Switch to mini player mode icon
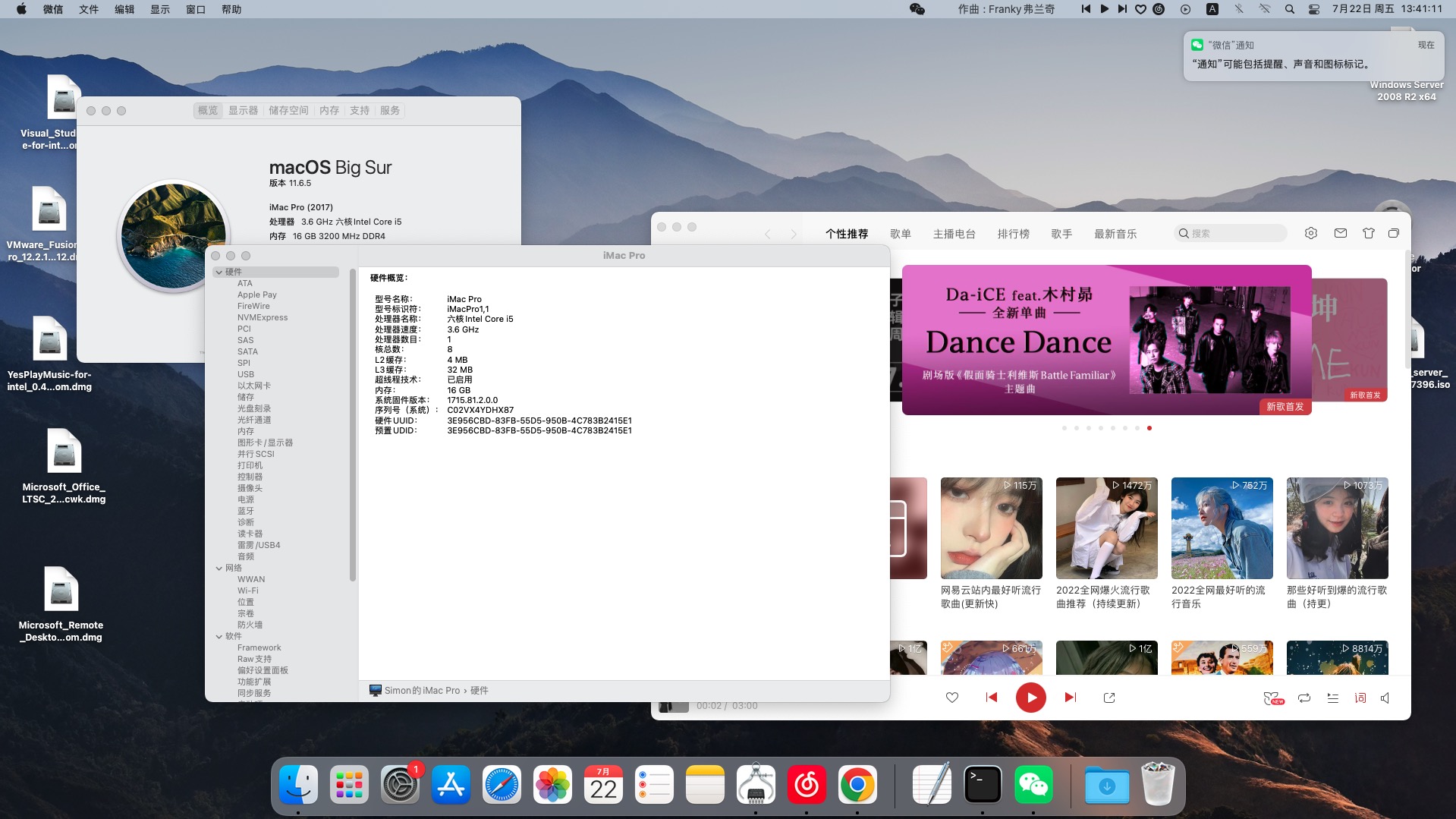Screen dimensions: 1456x819 click(1394, 233)
